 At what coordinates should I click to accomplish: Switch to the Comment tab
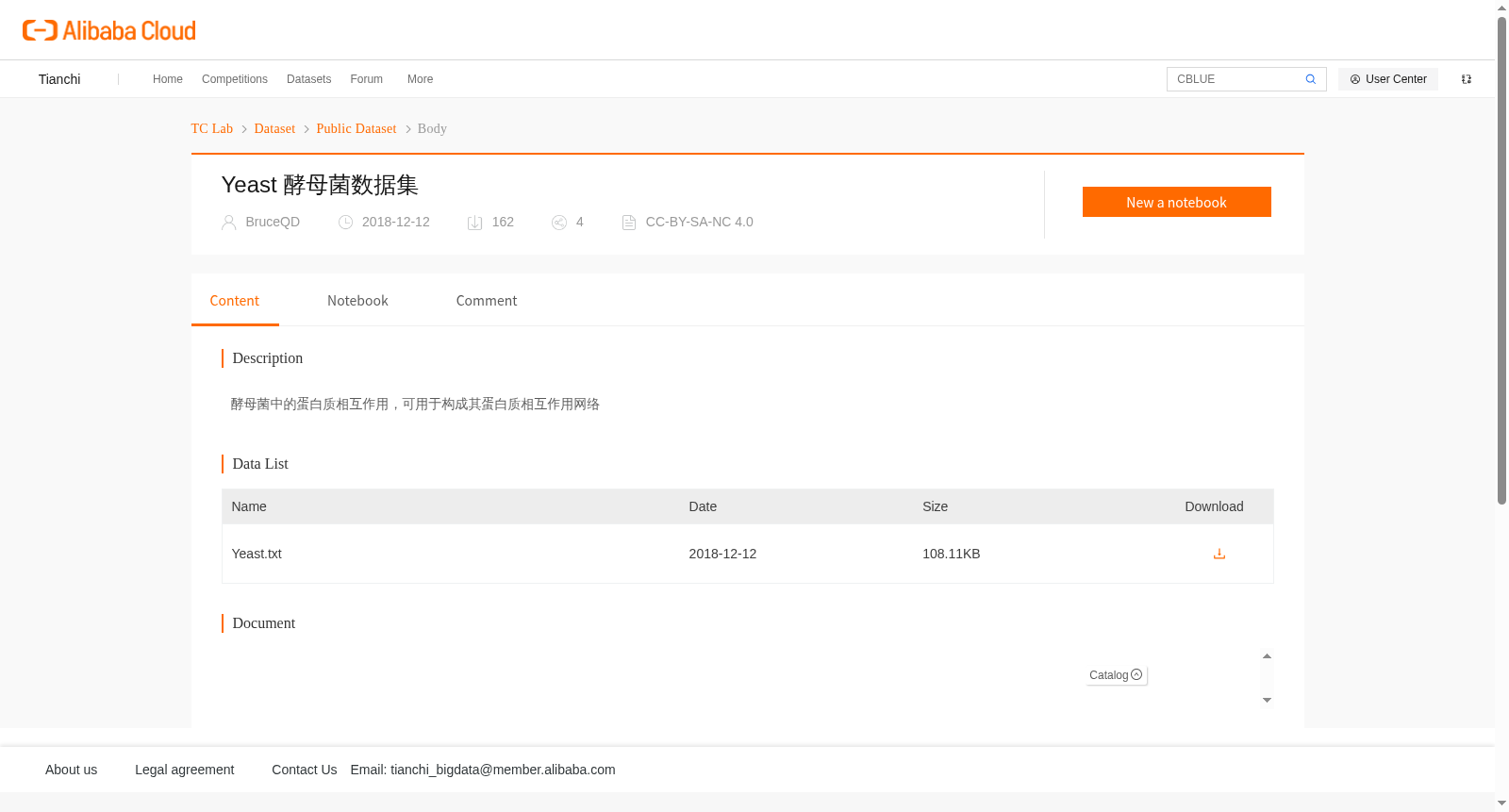[487, 301]
